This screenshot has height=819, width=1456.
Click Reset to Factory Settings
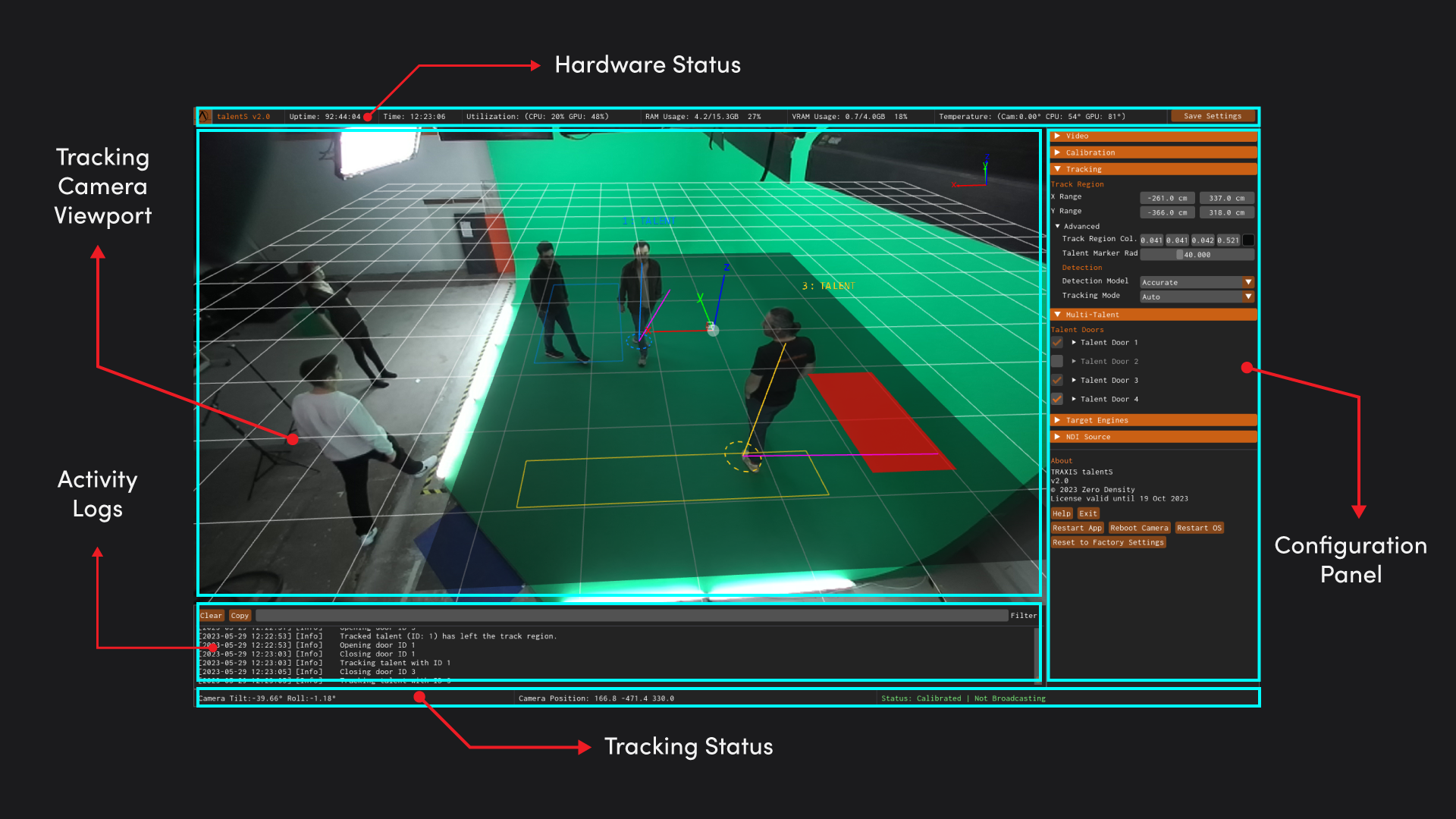point(1108,542)
